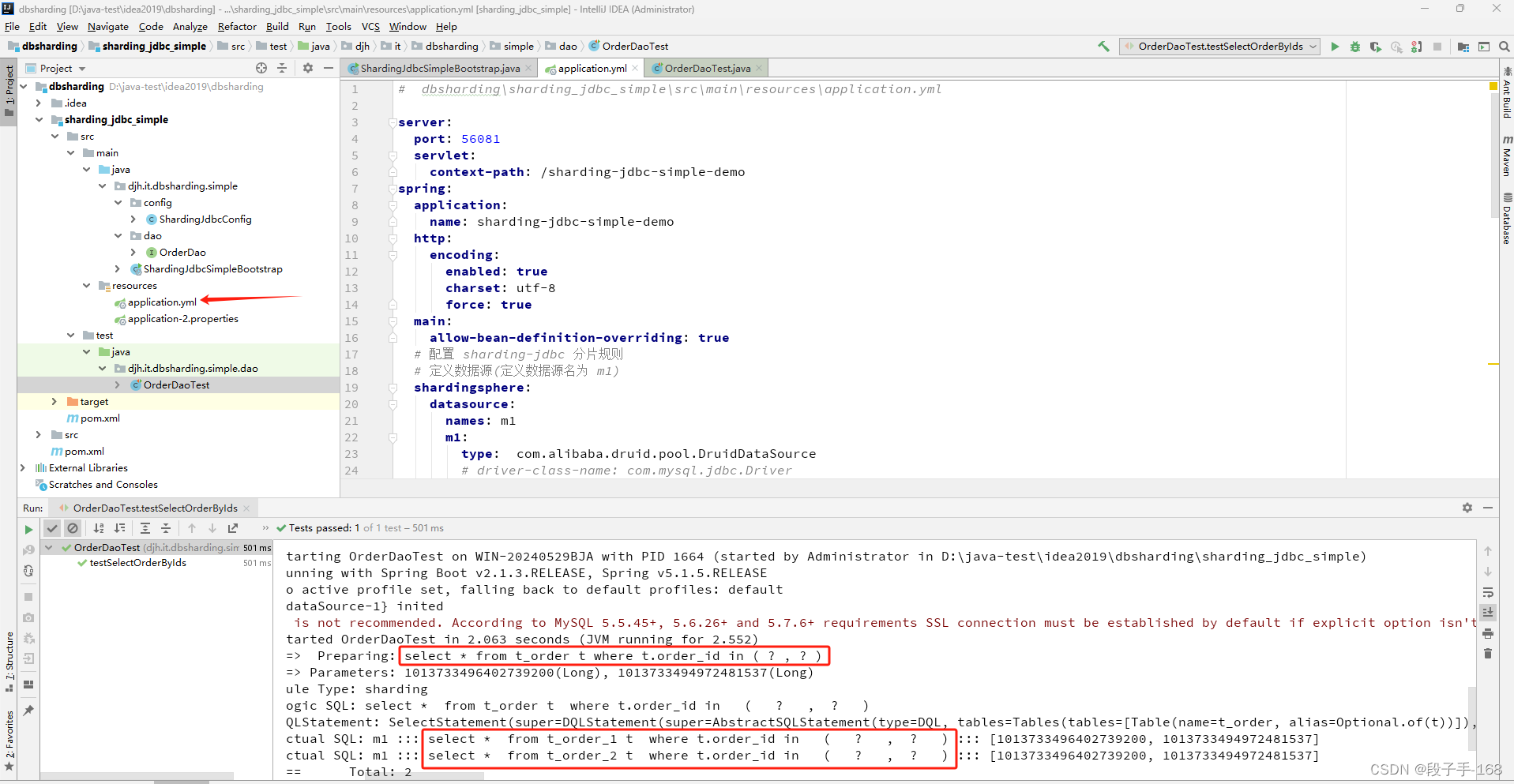The height and width of the screenshot is (784, 1514).
Task: Collapse OrderDaoTest node in test results
Action: [x=49, y=547]
